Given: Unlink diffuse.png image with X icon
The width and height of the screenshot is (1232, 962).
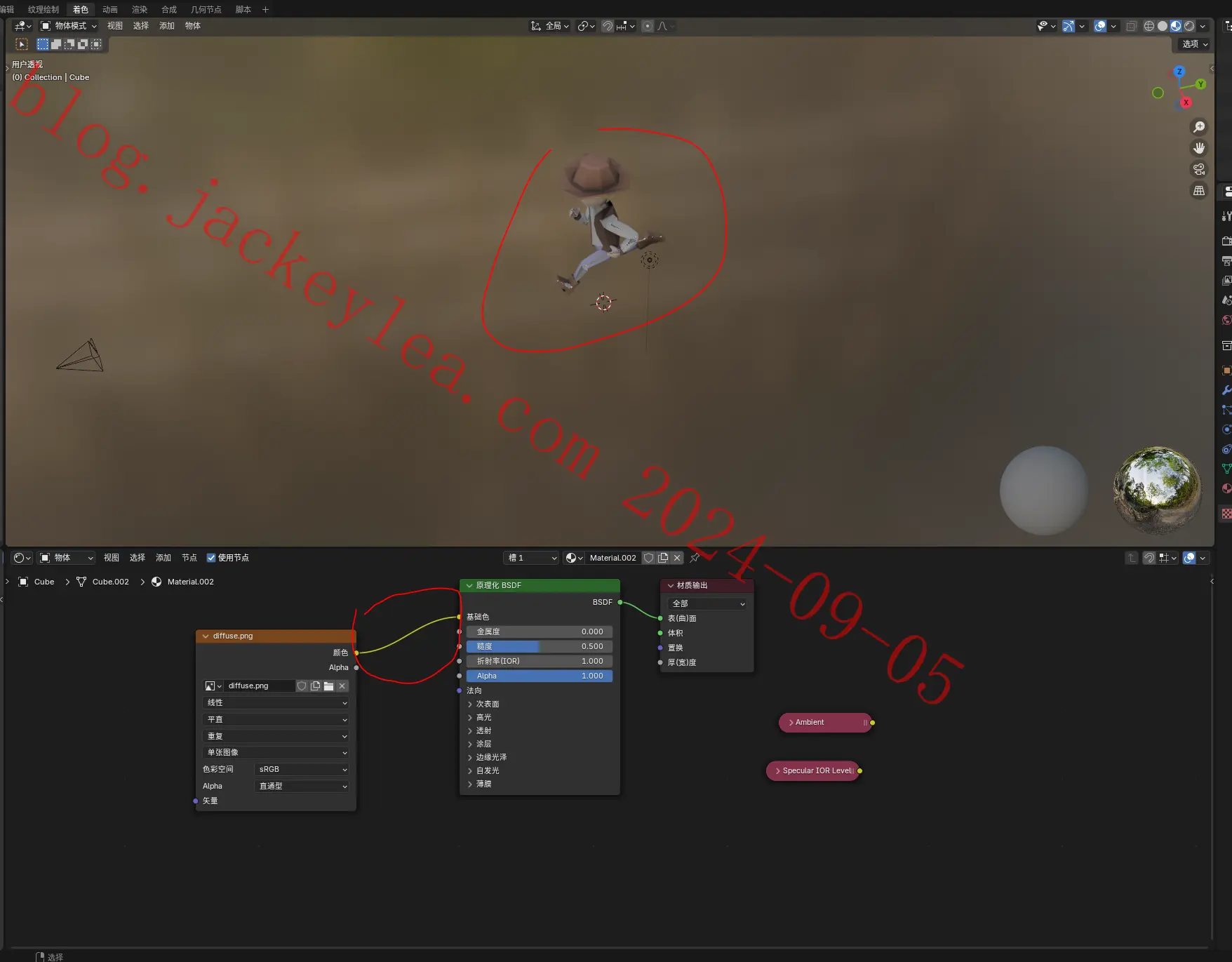Looking at the screenshot, I should [x=342, y=686].
